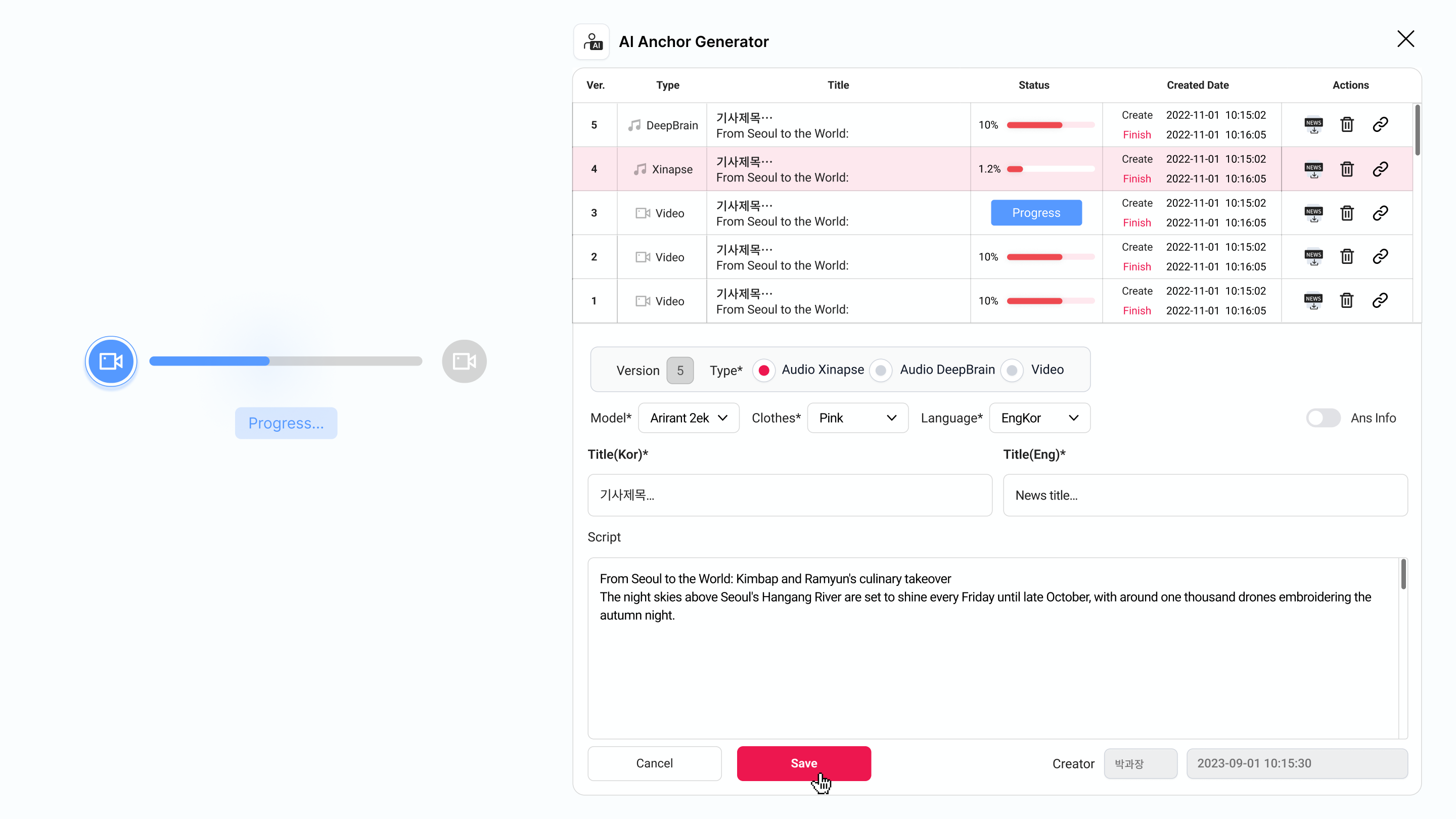Click the Cancel button
Screen dimensions: 1456x819
(654, 763)
